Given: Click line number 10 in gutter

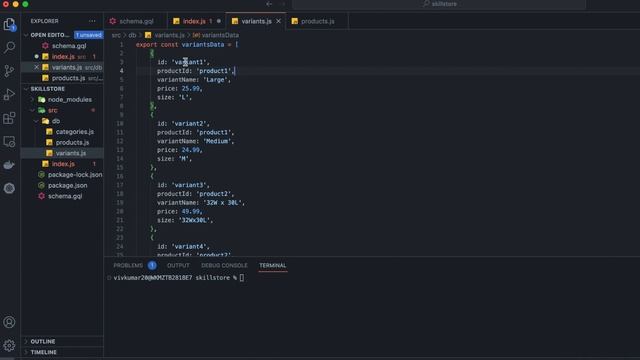Looking at the screenshot, I should tap(120, 124).
